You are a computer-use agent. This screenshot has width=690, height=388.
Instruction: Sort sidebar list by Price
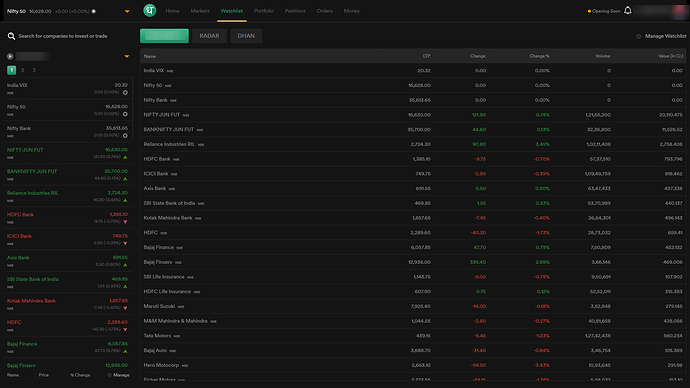(44, 375)
